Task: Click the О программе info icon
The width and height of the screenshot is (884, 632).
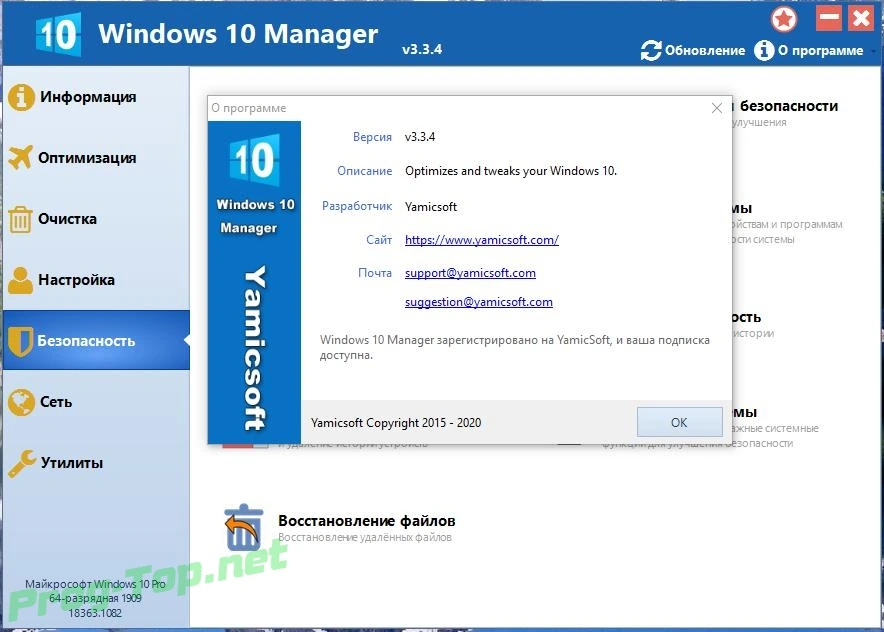Action: [x=764, y=50]
